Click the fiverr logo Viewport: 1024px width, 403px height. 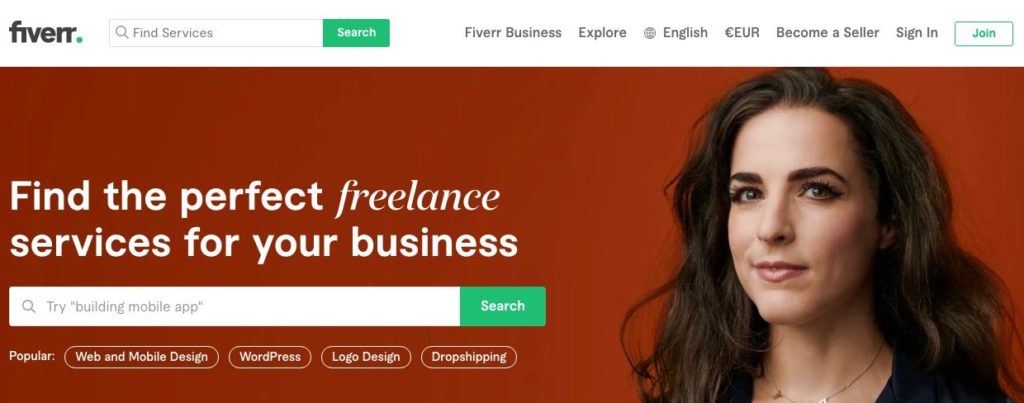[46, 32]
